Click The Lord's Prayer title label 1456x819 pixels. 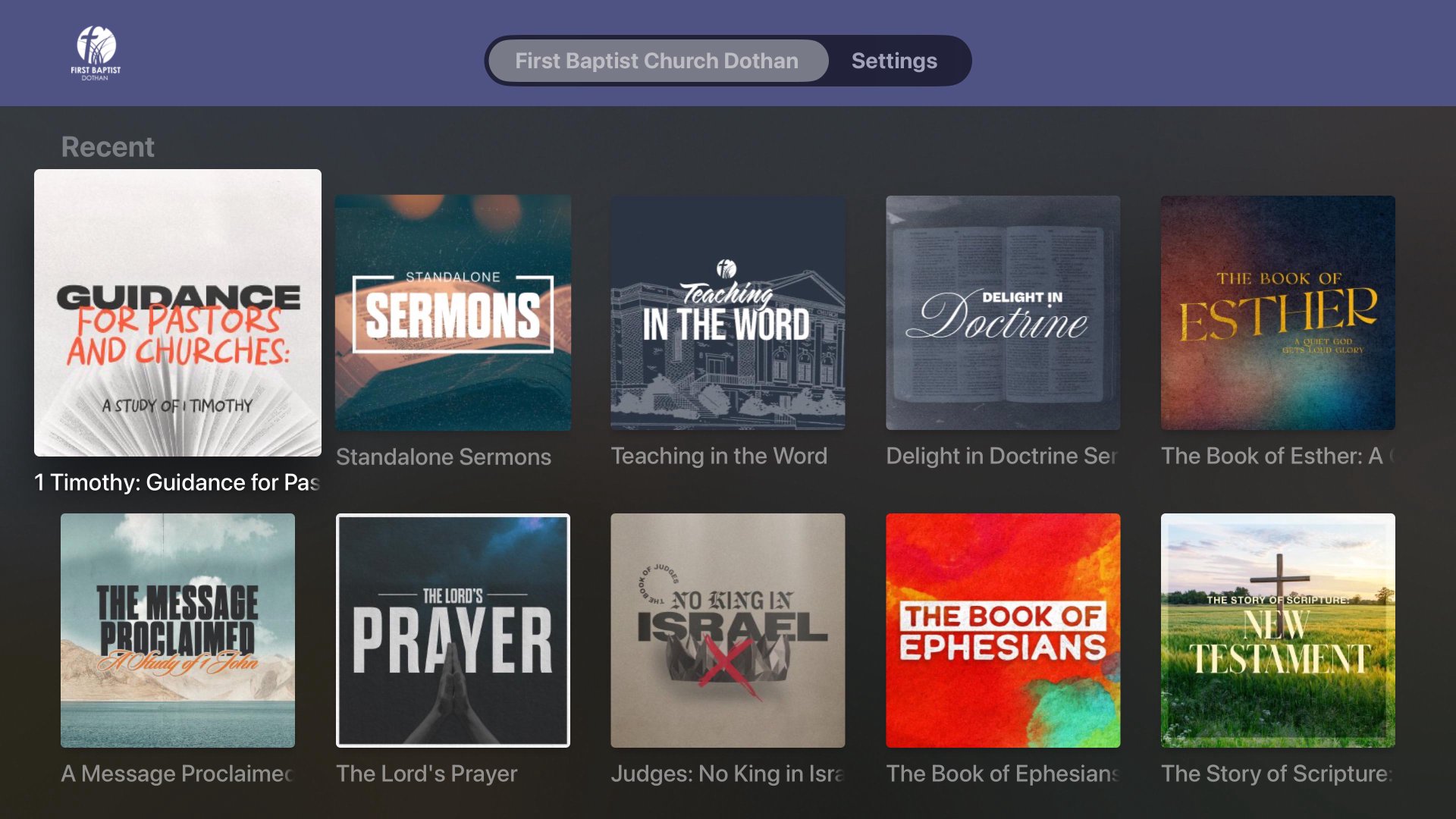click(426, 773)
